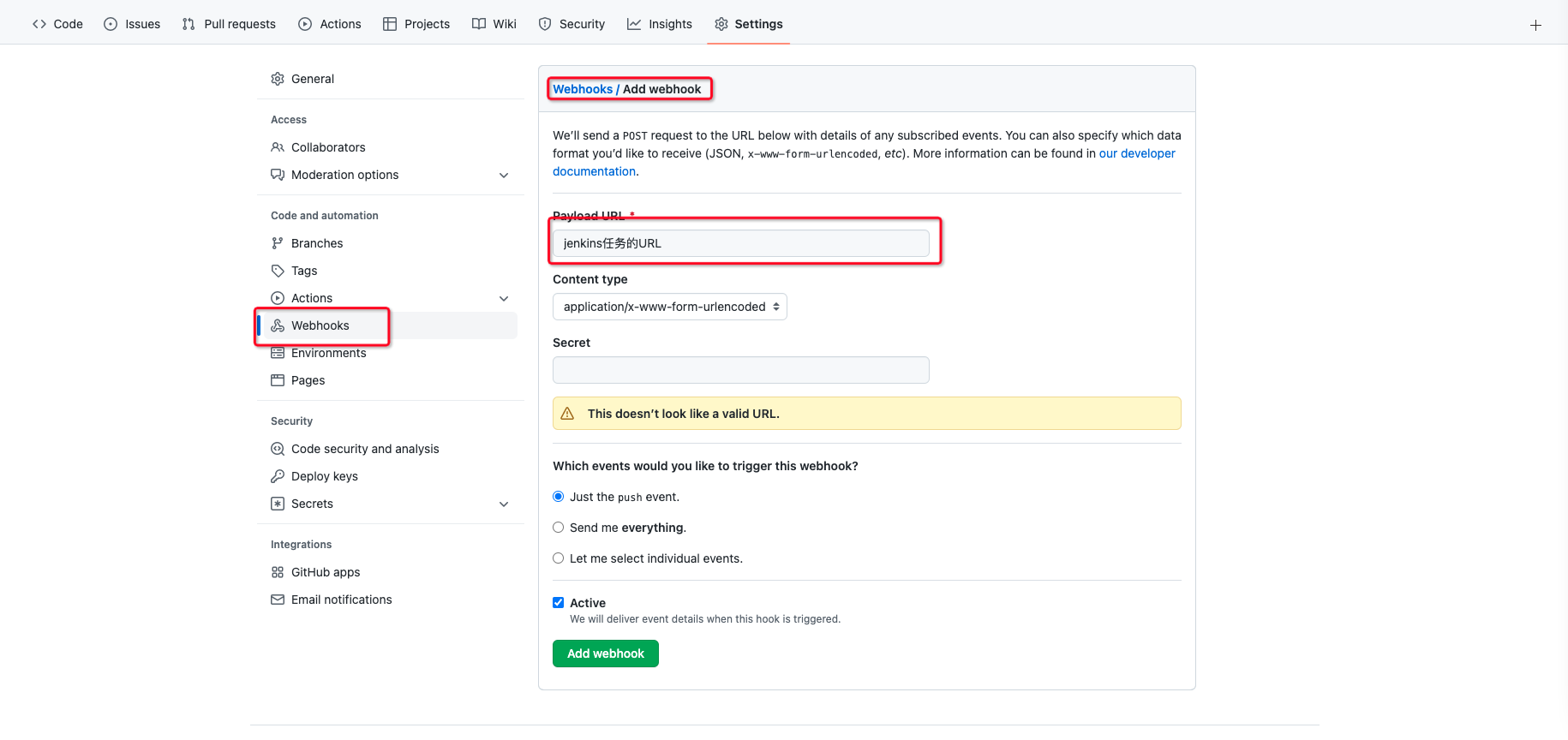This screenshot has width=1568, height=740.
Task: Expand the Secrets chevron
Action: 504,504
